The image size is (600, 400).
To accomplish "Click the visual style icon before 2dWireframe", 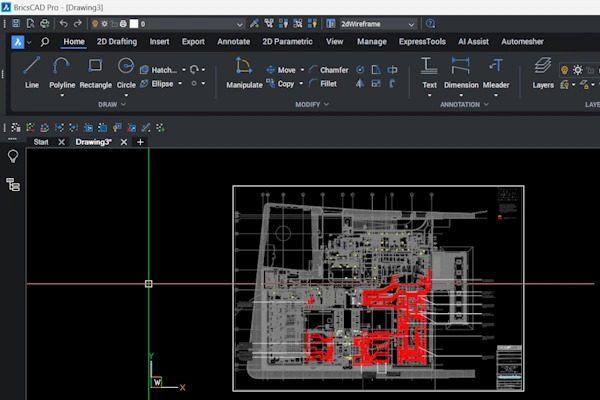I will coord(331,24).
